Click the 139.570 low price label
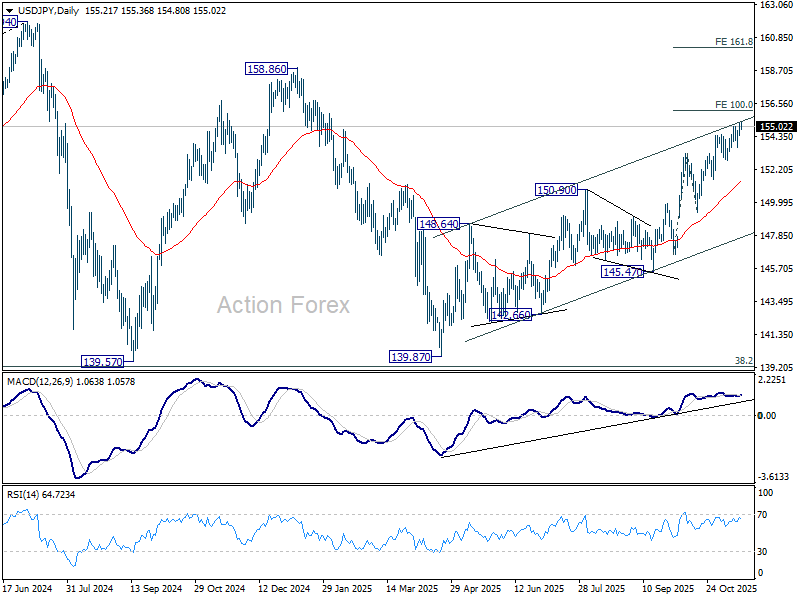800x600 pixels. 103,362
